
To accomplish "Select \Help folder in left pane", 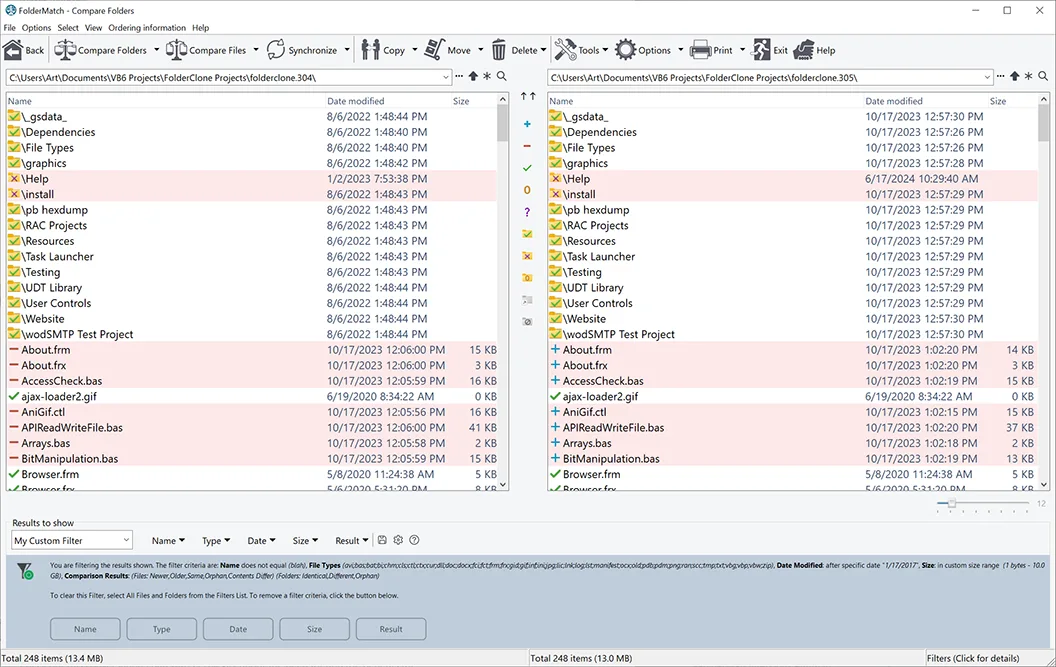I will pos(252,179).
